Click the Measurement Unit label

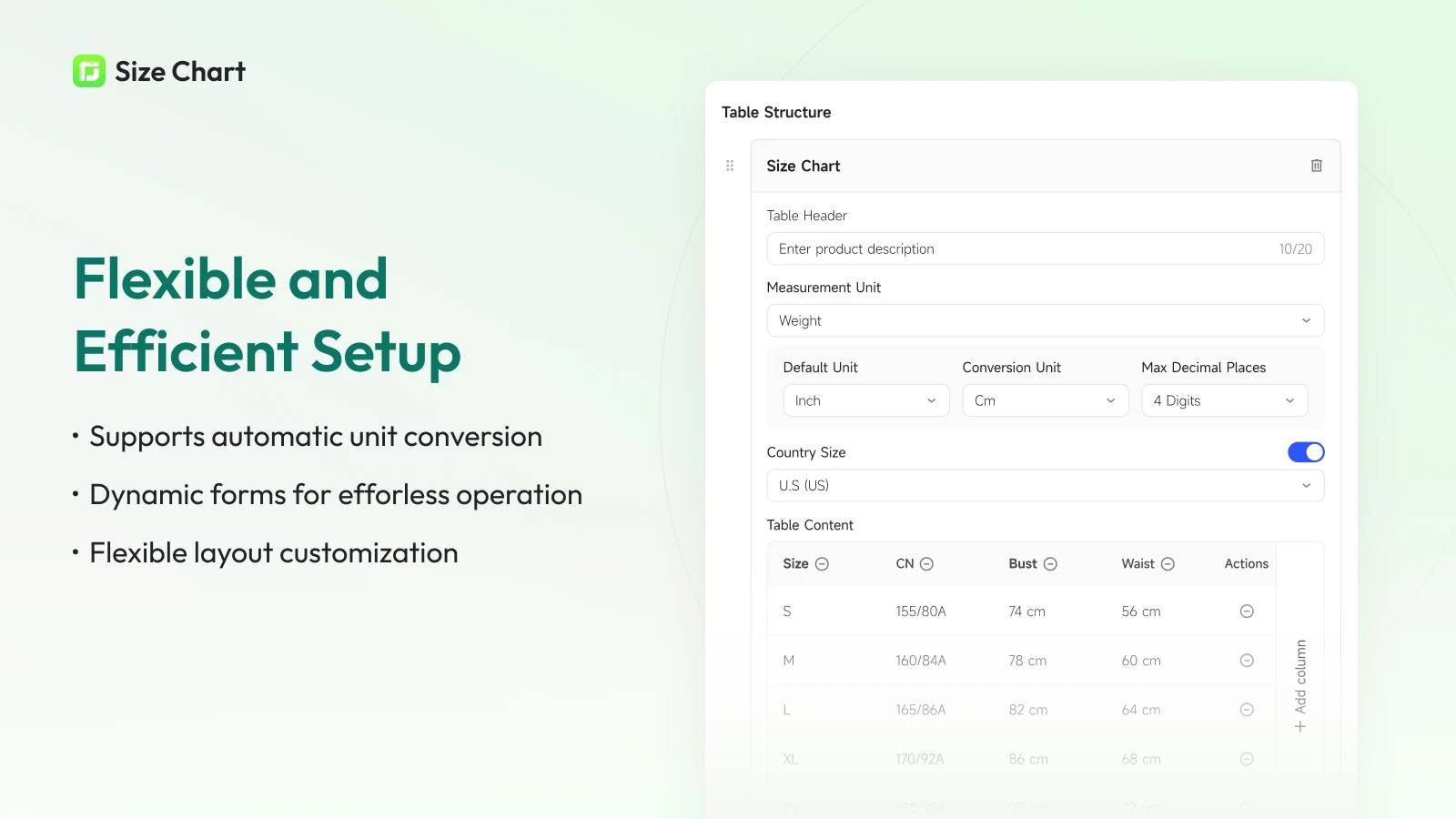pos(824,288)
